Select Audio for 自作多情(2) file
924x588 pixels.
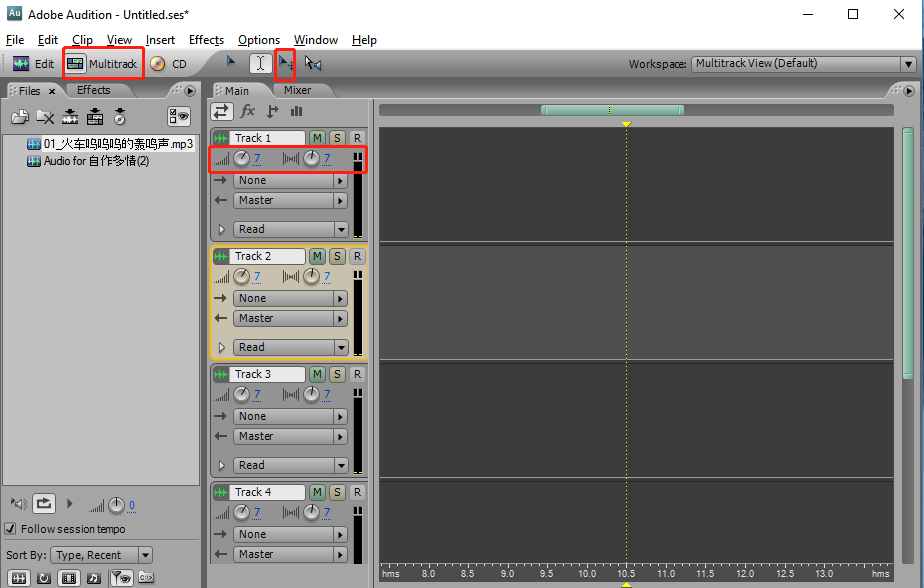tap(88, 161)
